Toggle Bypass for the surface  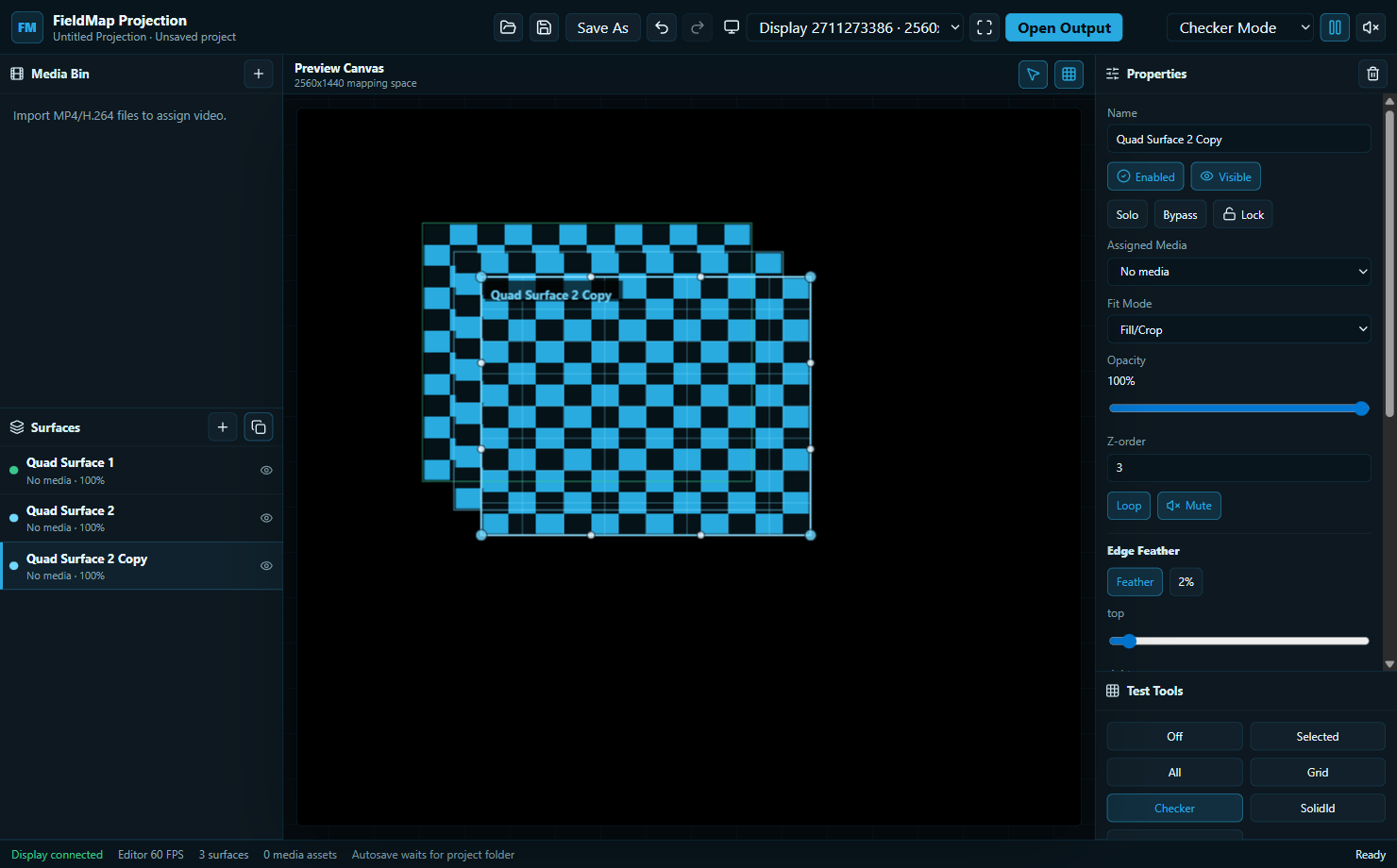[x=1180, y=214]
